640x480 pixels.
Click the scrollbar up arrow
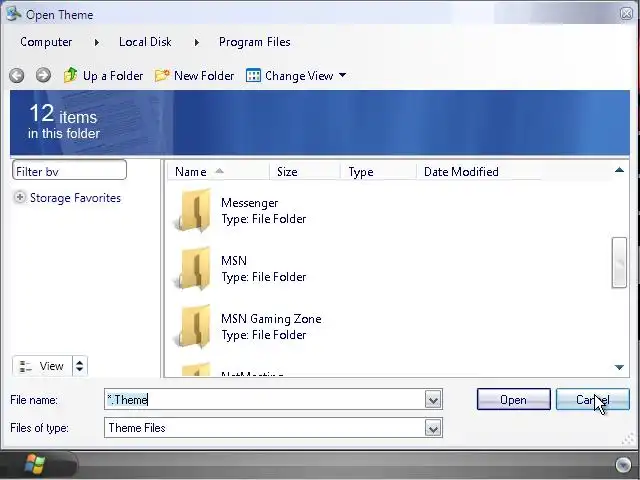(619, 170)
